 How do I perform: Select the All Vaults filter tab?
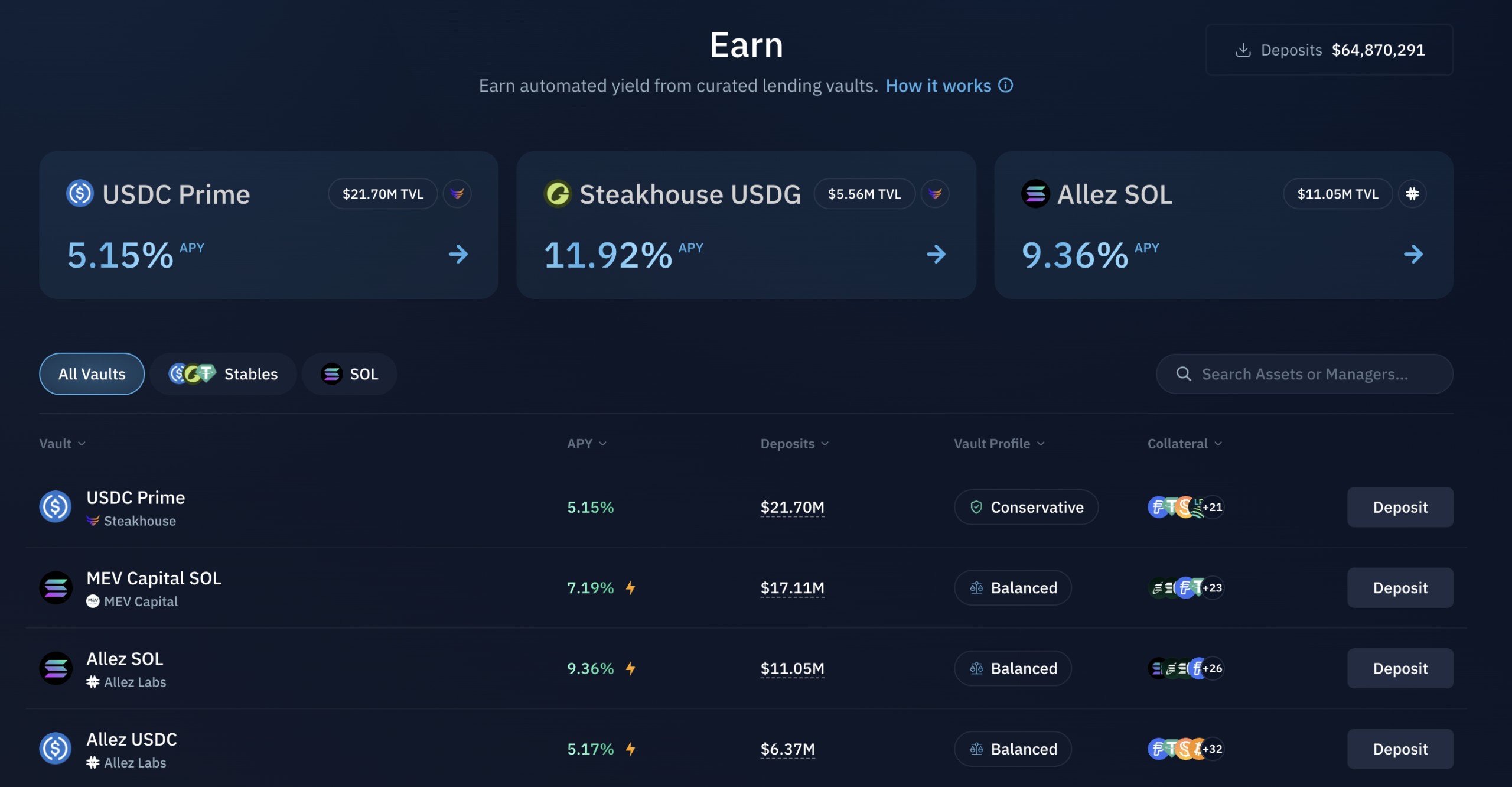[92, 374]
